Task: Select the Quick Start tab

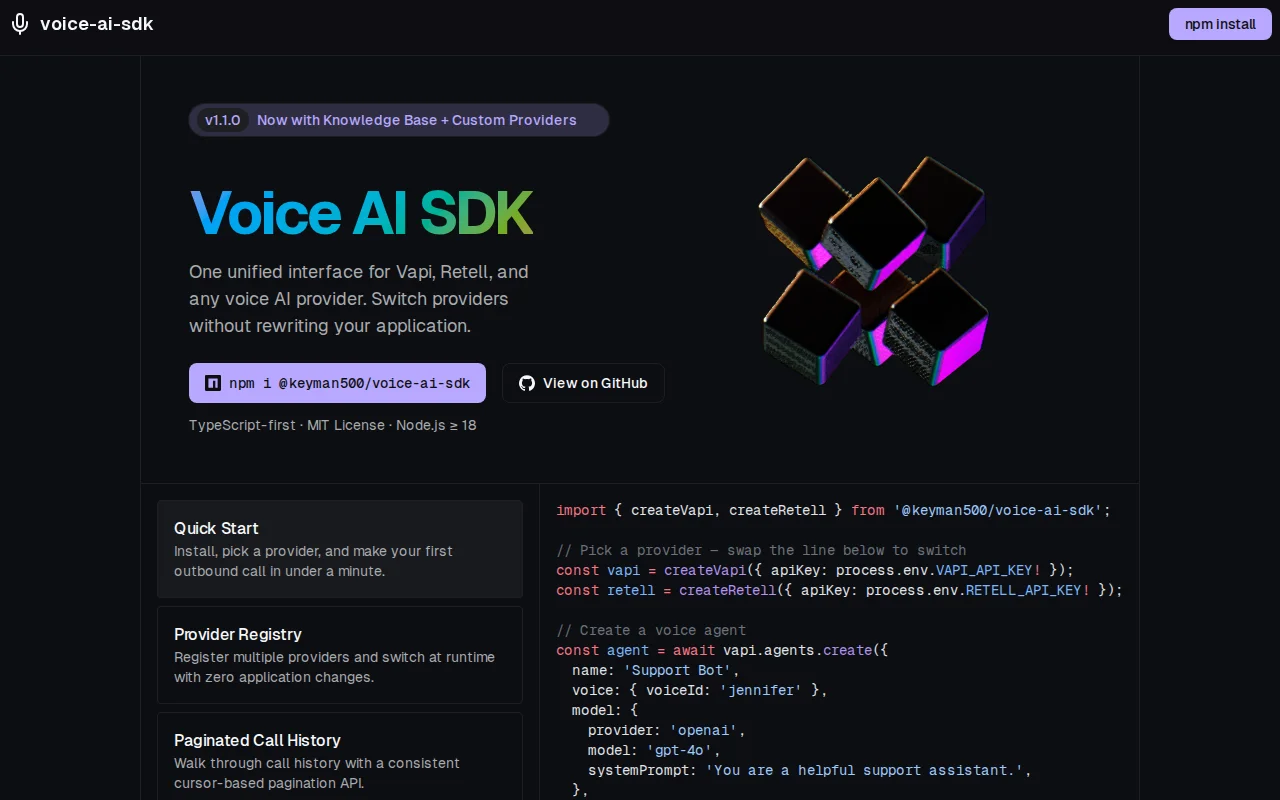Action: point(340,549)
